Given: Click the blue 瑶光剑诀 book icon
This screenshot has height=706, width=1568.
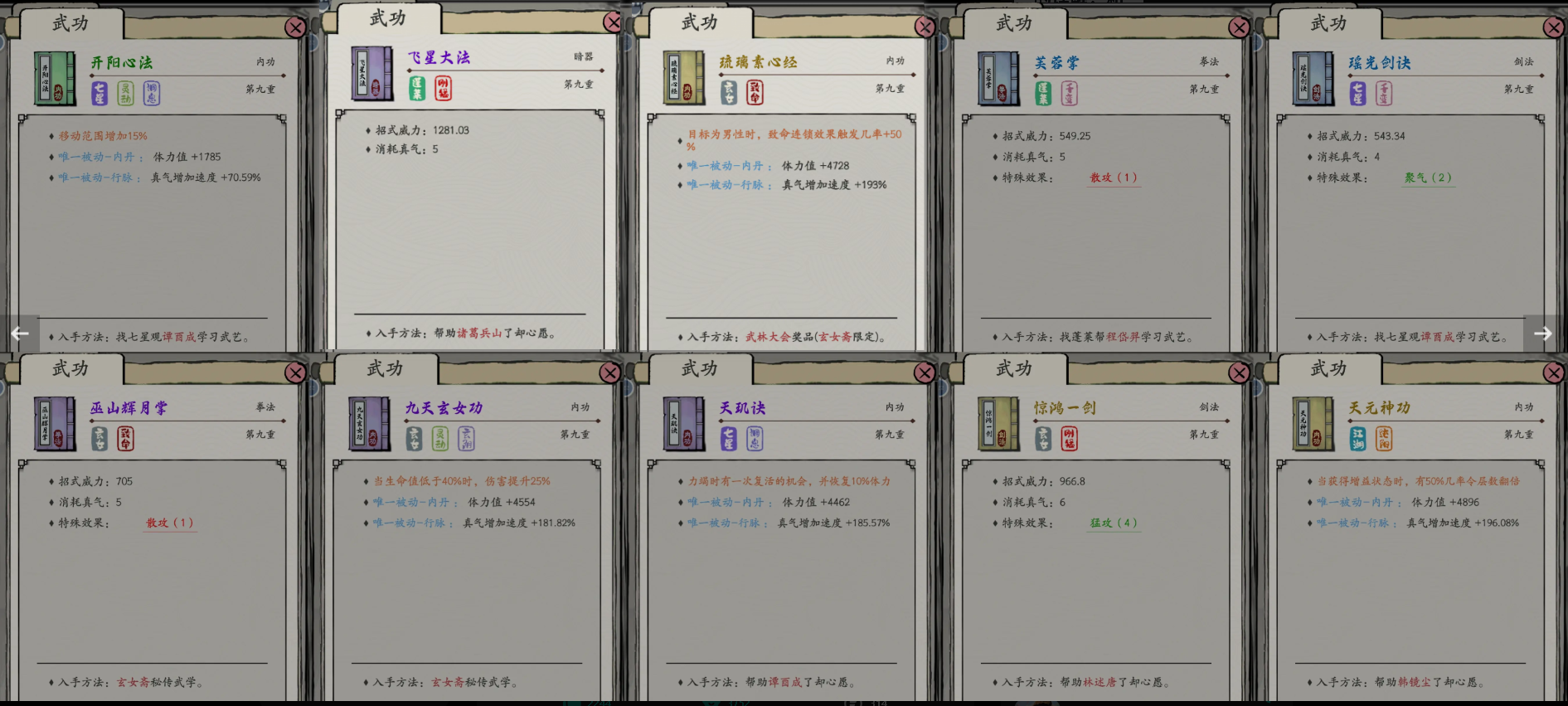Looking at the screenshot, I should tap(1313, 79).
